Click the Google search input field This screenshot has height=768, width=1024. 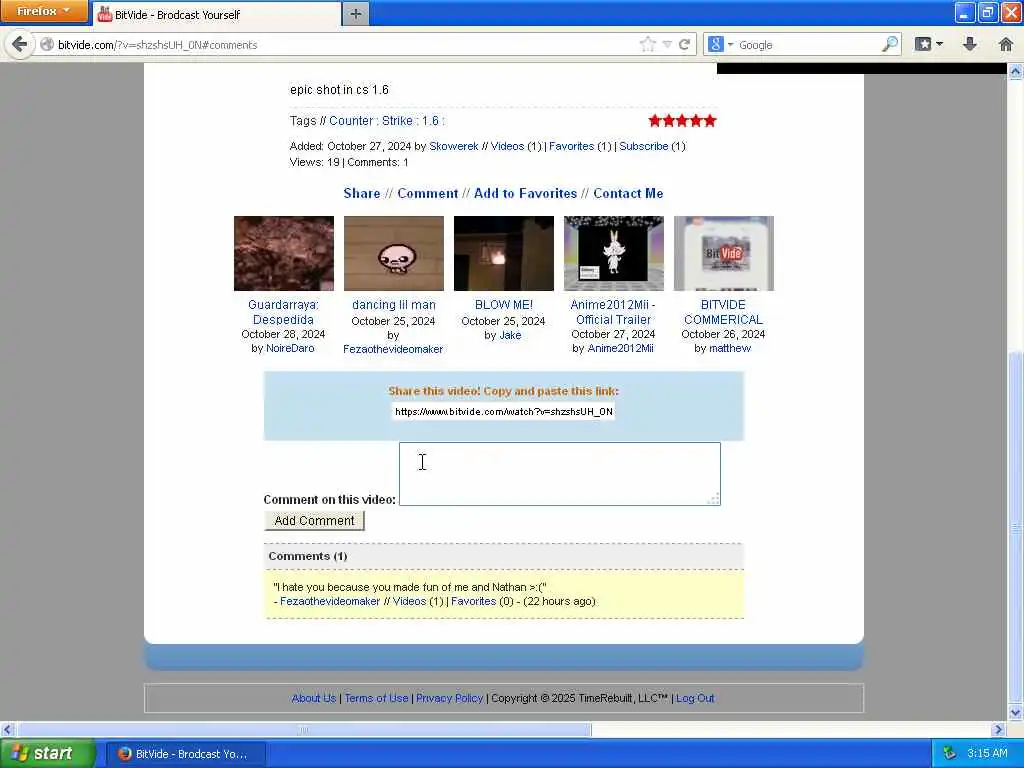pyautogui.click(x=808, y=45)
